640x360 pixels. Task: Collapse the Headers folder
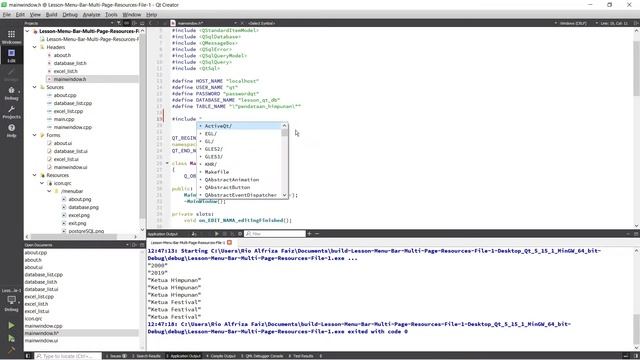tap(35, 47)
